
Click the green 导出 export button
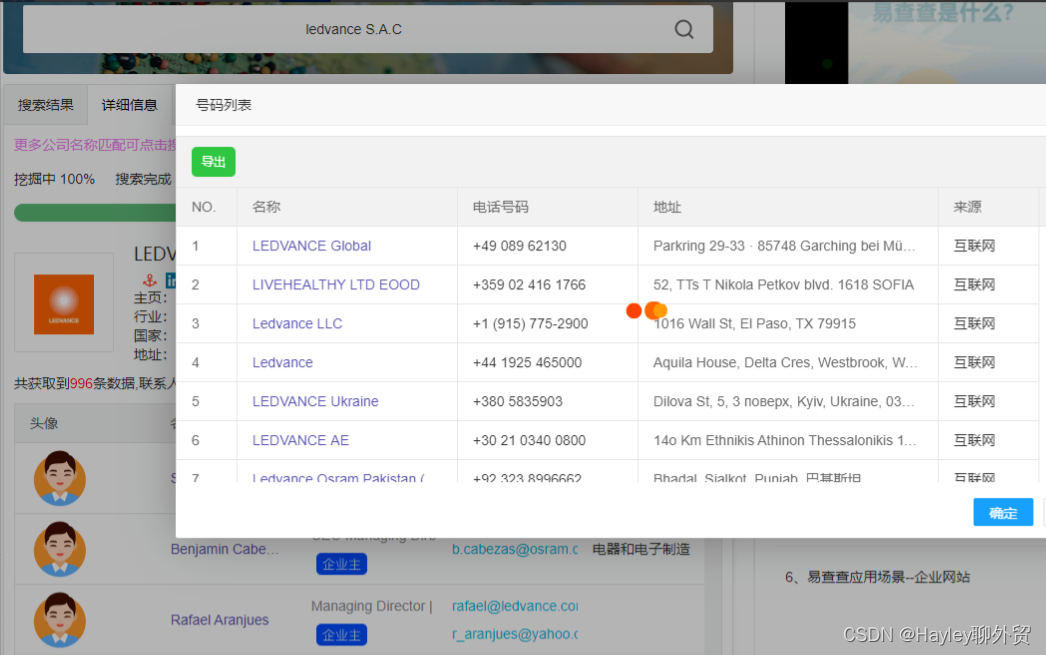coord(213,161)
